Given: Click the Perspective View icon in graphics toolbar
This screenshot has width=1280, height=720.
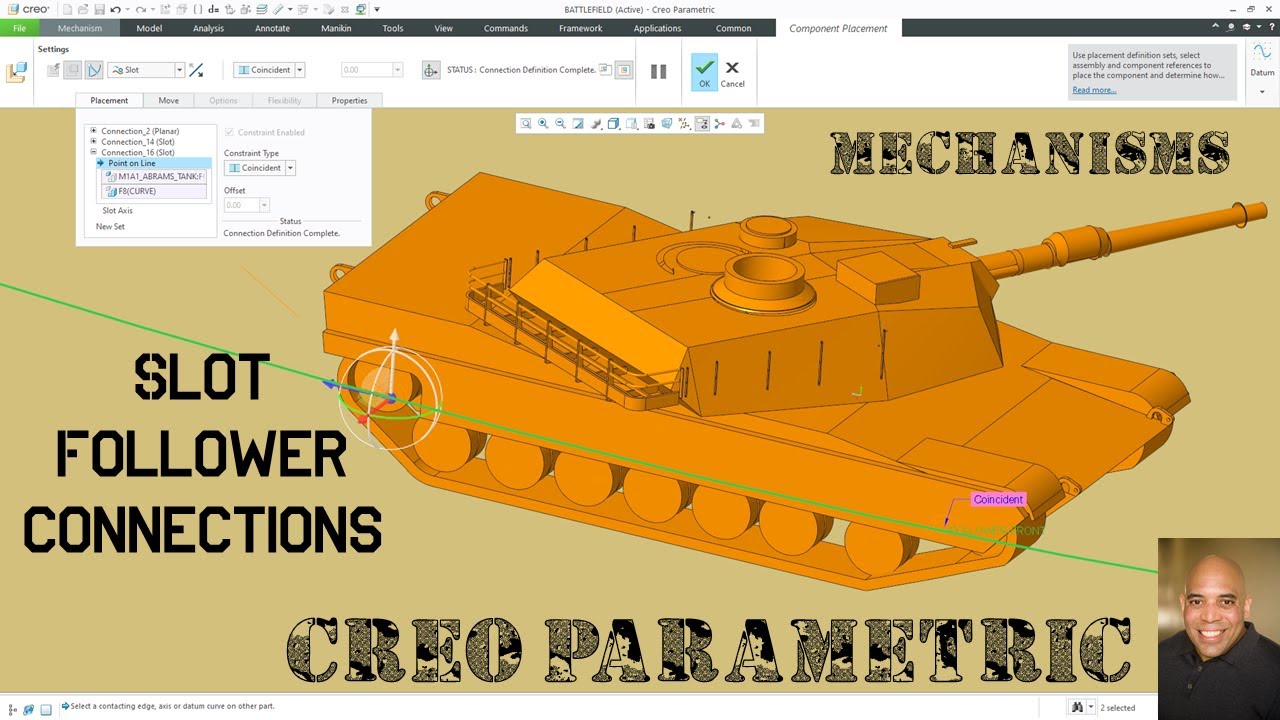Looking at the screenshot, I should coord(667,124).
